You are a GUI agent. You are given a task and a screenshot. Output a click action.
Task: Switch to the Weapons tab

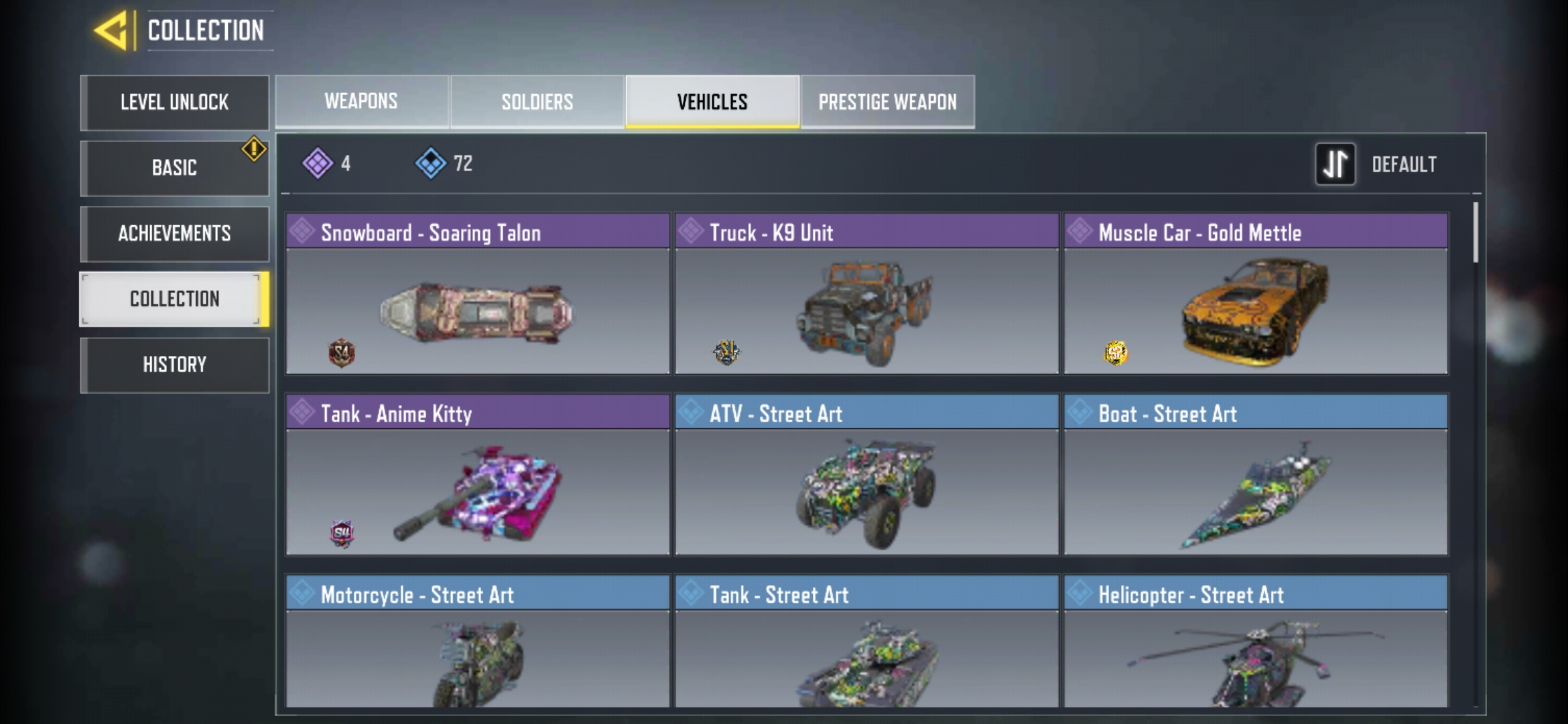(362, 101)
